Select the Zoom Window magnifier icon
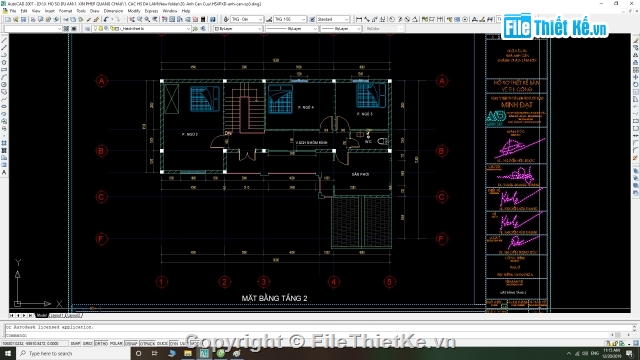The height and width of the screenshot is (360, 640). (147, 19)
